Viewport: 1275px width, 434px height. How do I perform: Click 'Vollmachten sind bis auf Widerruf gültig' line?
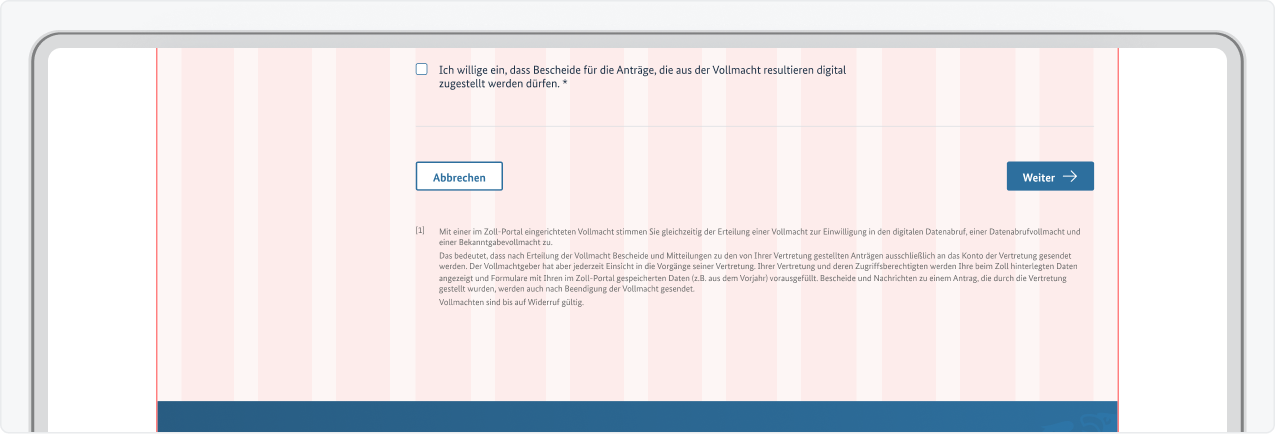click(x=511, y=302)
